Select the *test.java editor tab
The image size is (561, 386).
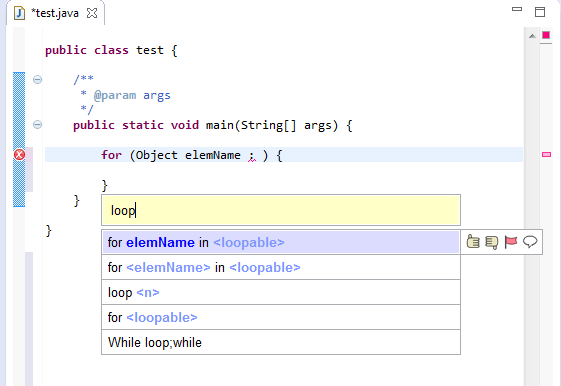point(55,13)
